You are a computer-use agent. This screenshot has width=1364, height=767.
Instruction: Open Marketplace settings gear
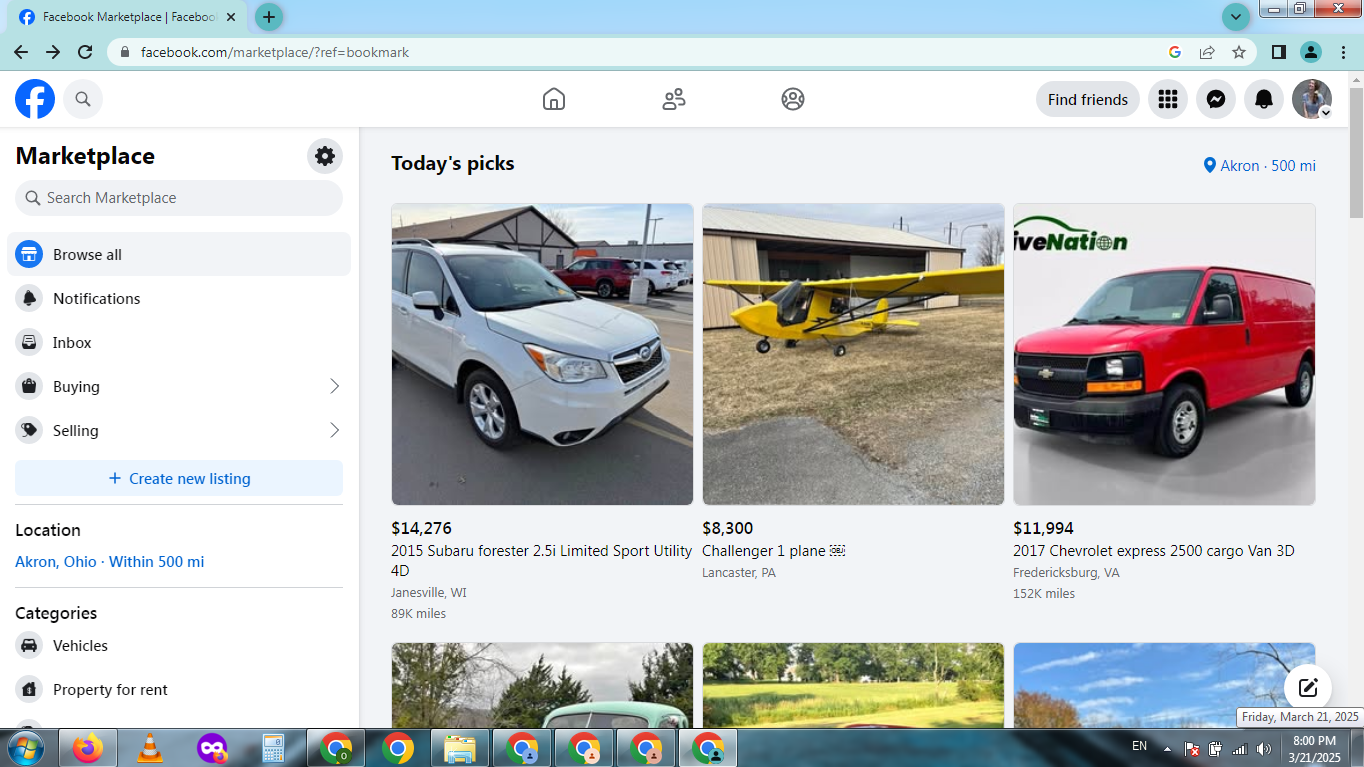[x=325, y=156]
